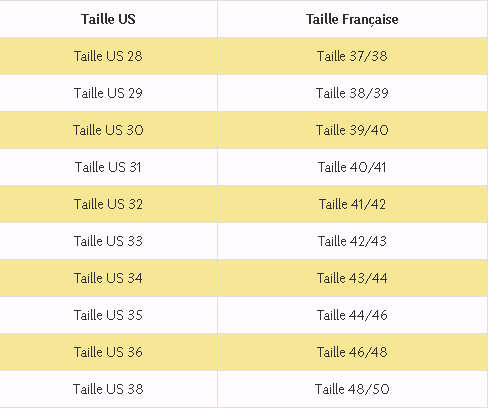Select the Taille US 34 cell
488x408 pixels.
coord(108,278)
